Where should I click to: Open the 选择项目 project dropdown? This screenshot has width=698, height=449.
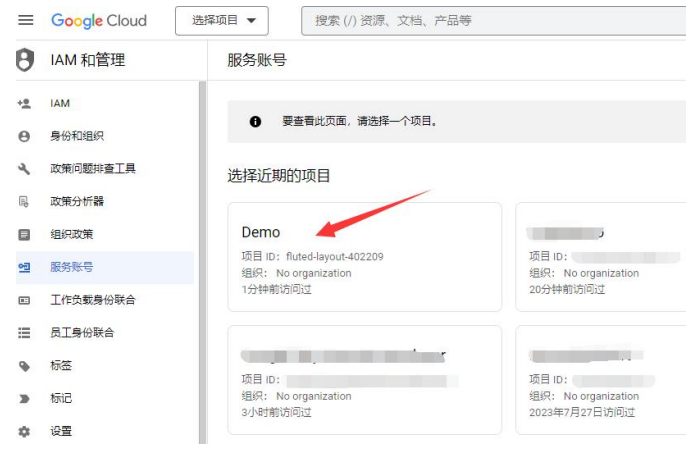point(223,20)
